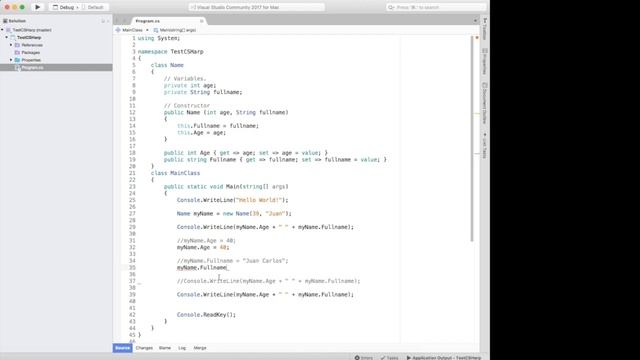The height and width of the screenshot is (360, 640).
Task: Open the Document Outline side pad
Action: point(485,103)
